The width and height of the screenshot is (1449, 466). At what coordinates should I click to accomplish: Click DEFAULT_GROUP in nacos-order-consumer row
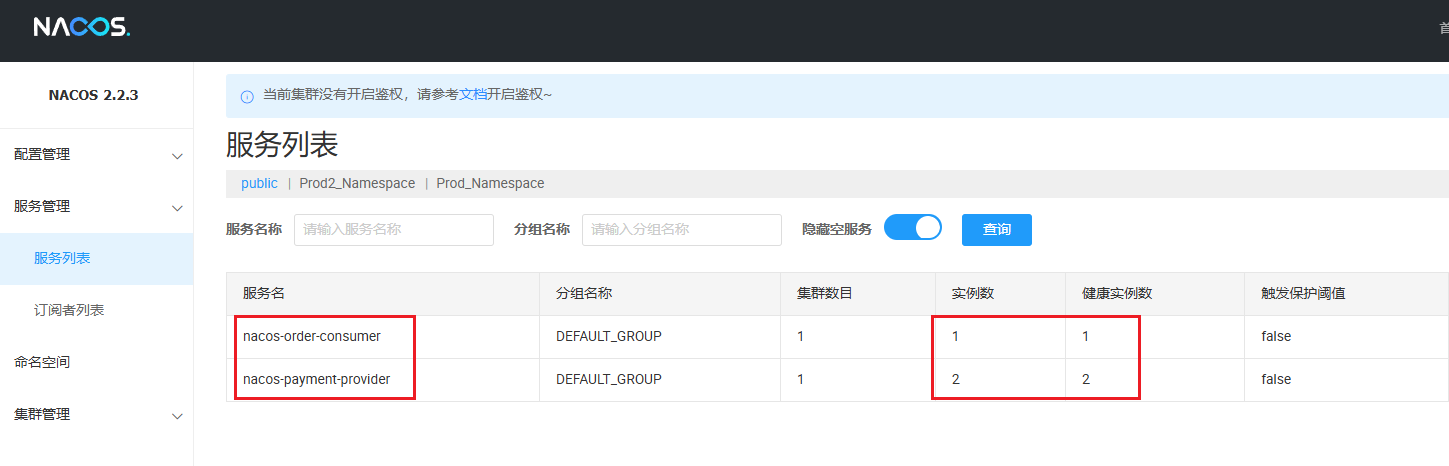tap(609, 337)
